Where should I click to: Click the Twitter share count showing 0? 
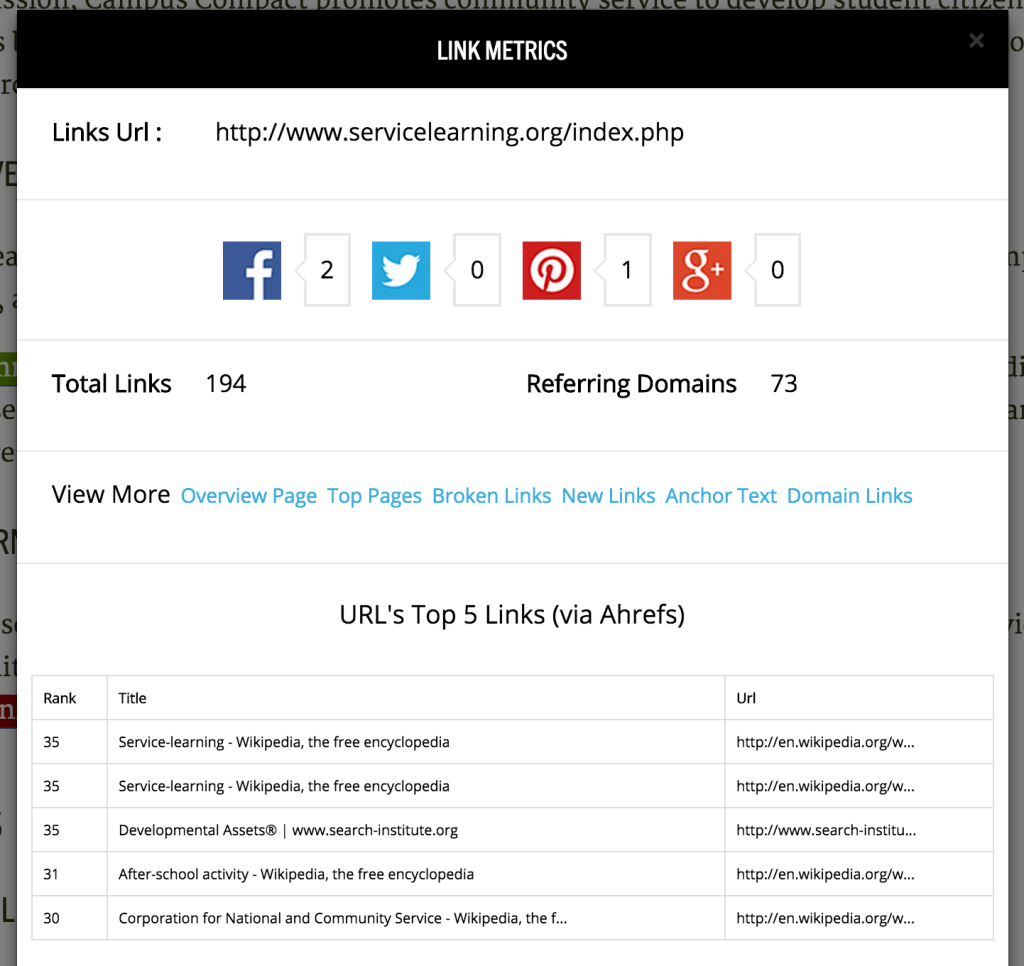coord(477,270)
